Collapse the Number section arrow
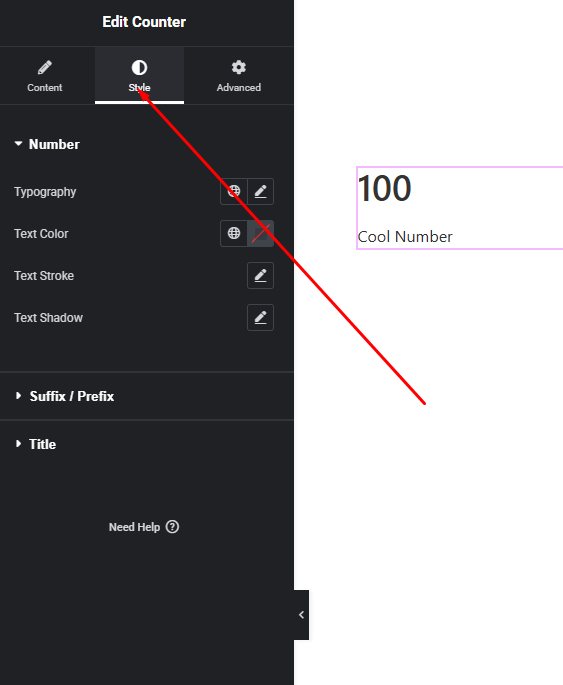 pyautogui.click(x=18, y=144)
